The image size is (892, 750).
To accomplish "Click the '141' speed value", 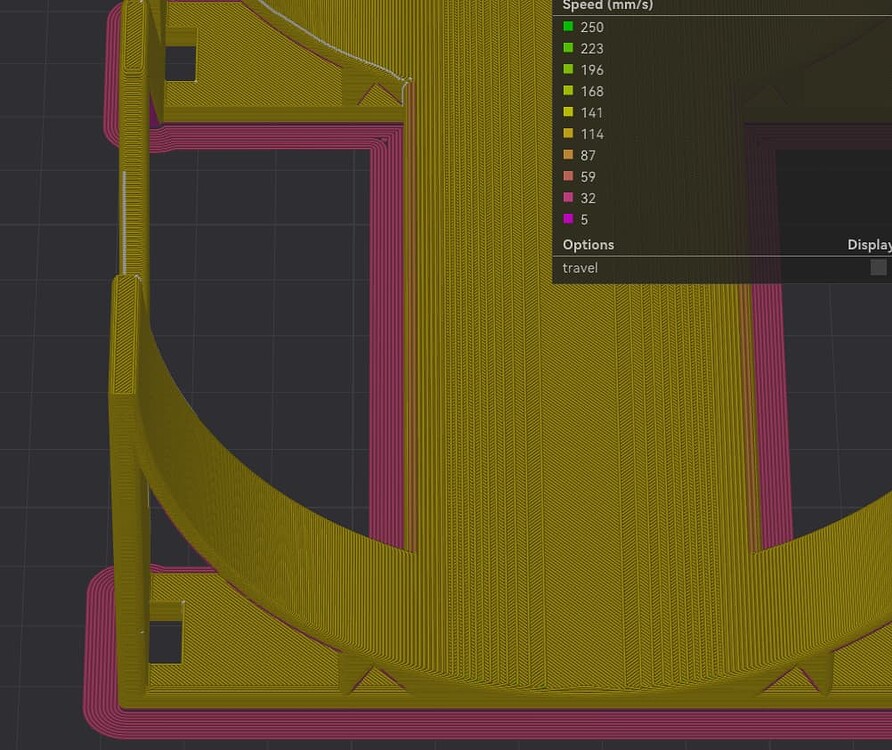I will coord(592,113).
